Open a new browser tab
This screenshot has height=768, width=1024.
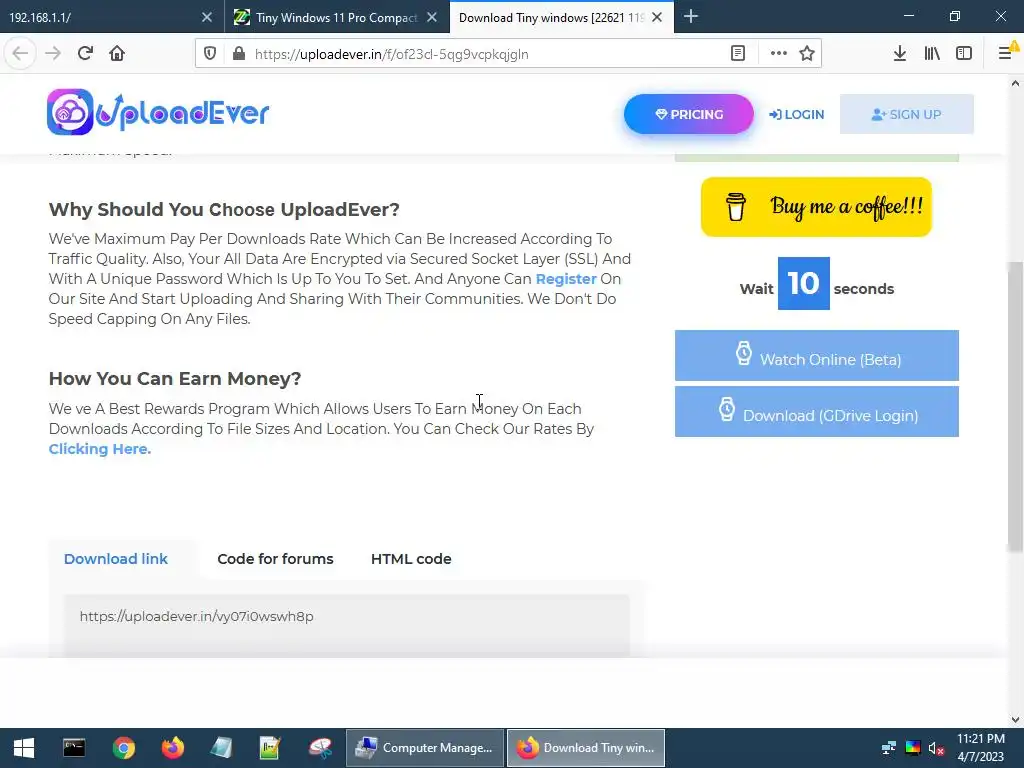click(x=691, y=17)
